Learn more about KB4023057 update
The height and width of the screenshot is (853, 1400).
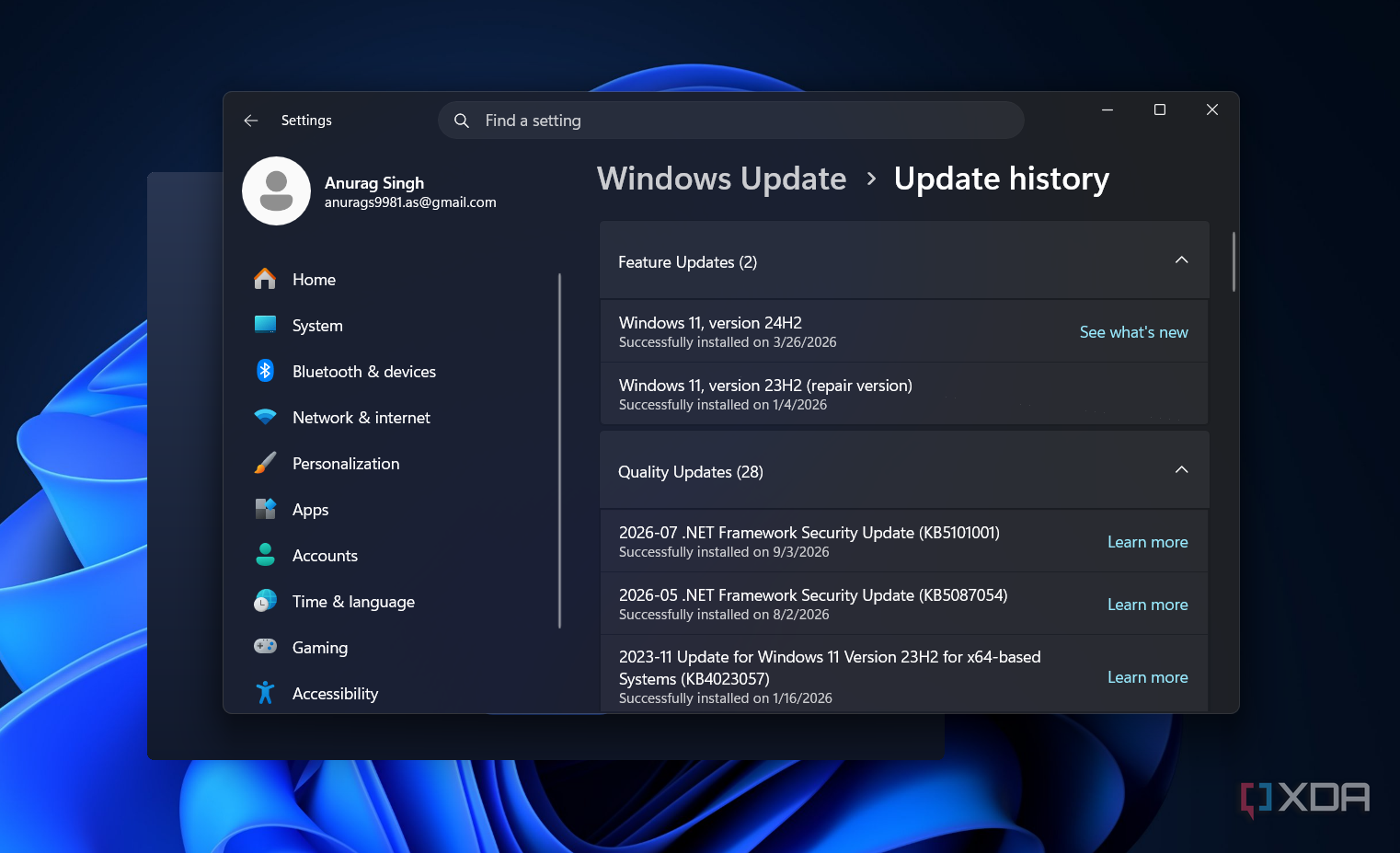1147,677
